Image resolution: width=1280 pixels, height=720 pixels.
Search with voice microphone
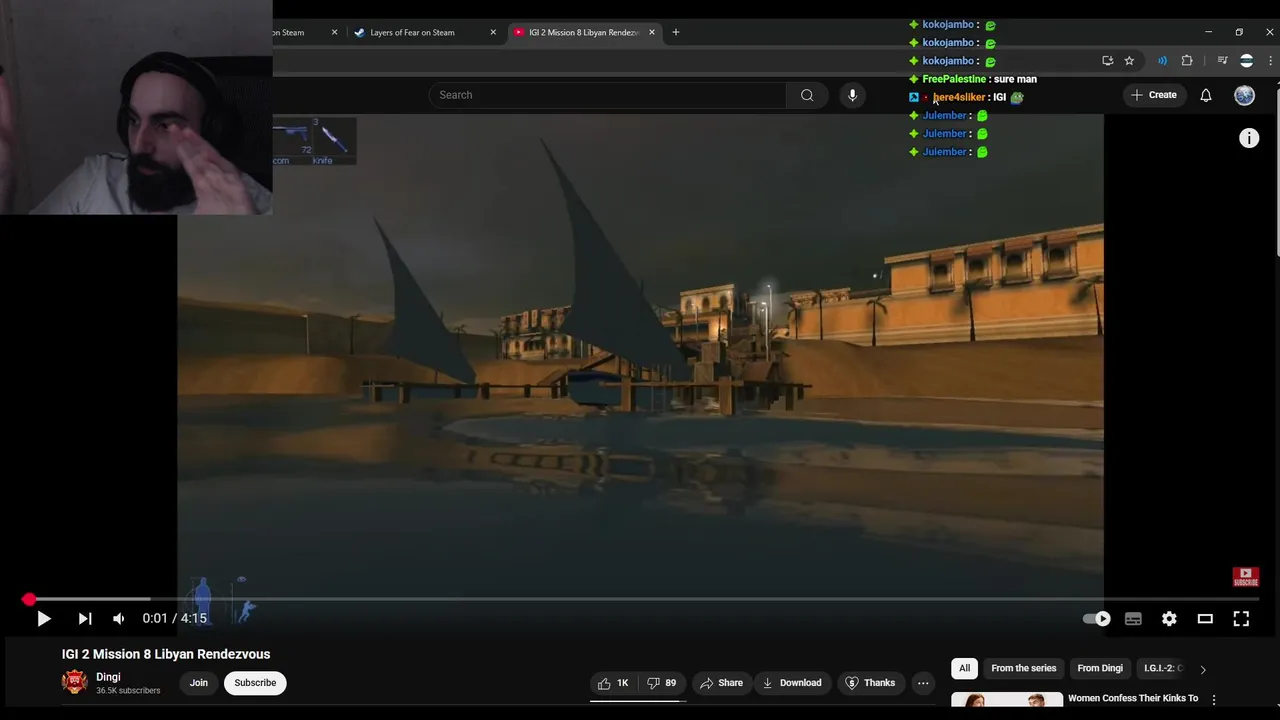click(852, 95)
